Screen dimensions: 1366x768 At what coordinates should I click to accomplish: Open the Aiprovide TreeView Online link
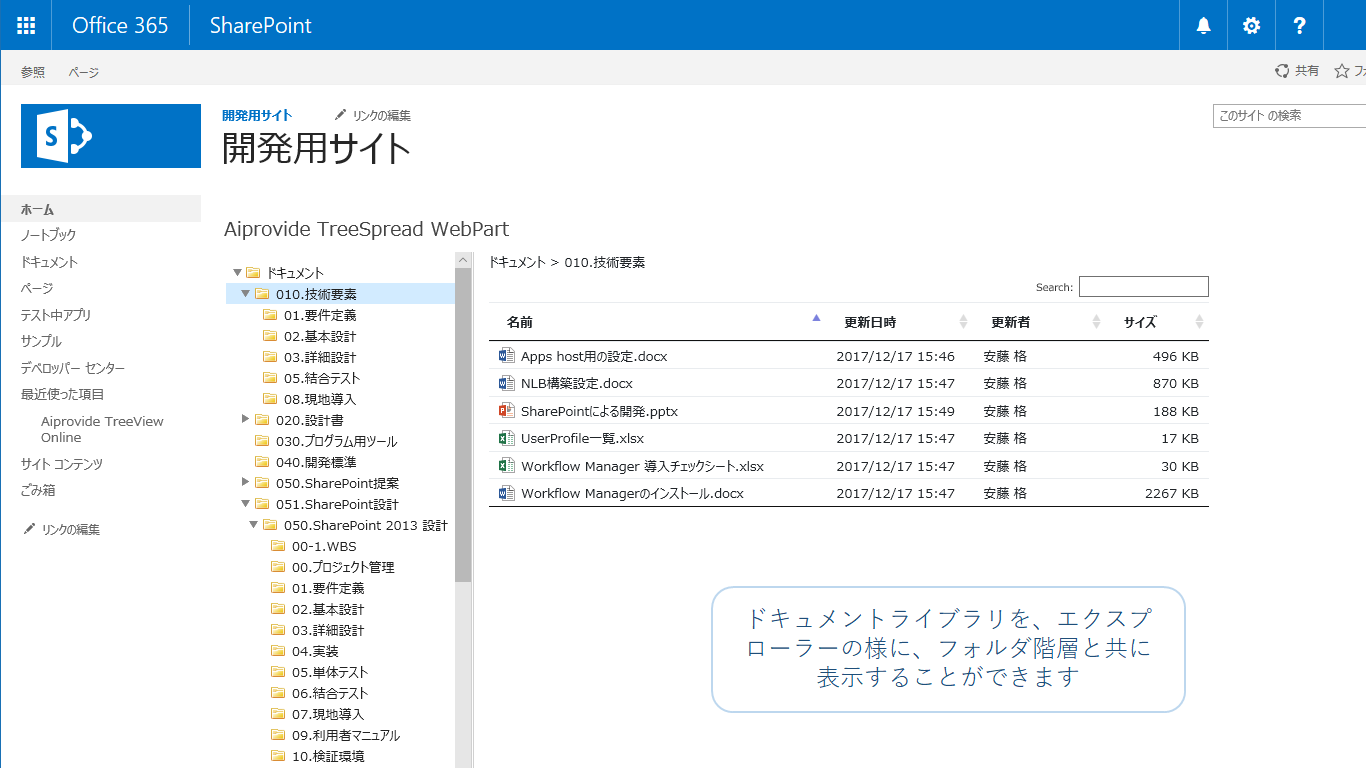click(102, 429)
